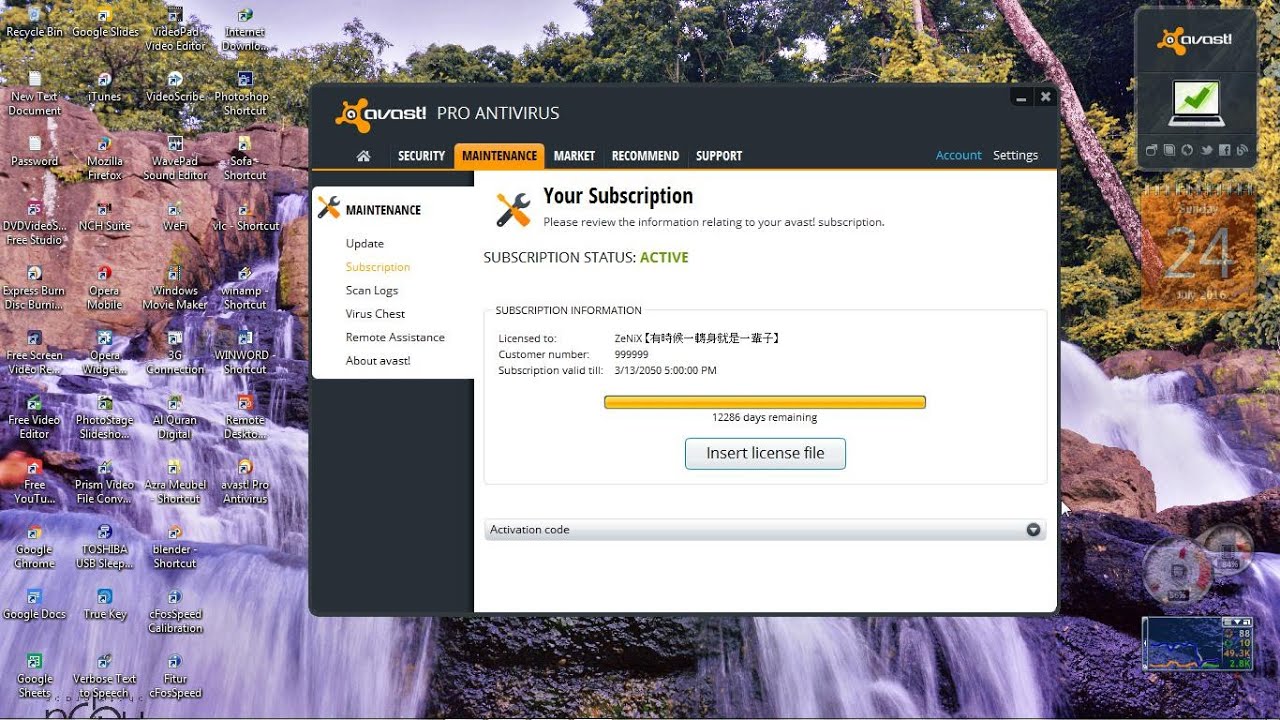1280x720 pixels.
Task: Click the 12286 days remaining text
Action: coord(765,417)
